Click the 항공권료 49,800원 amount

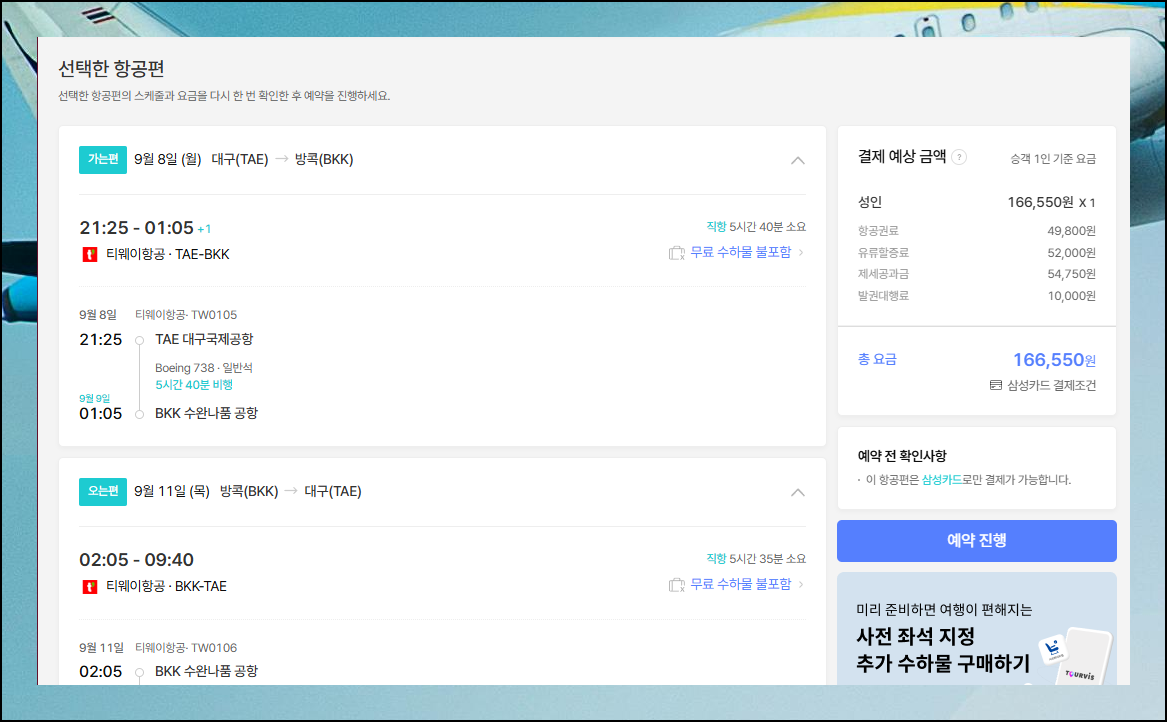pyautogui.click(x=1071, y=231)
